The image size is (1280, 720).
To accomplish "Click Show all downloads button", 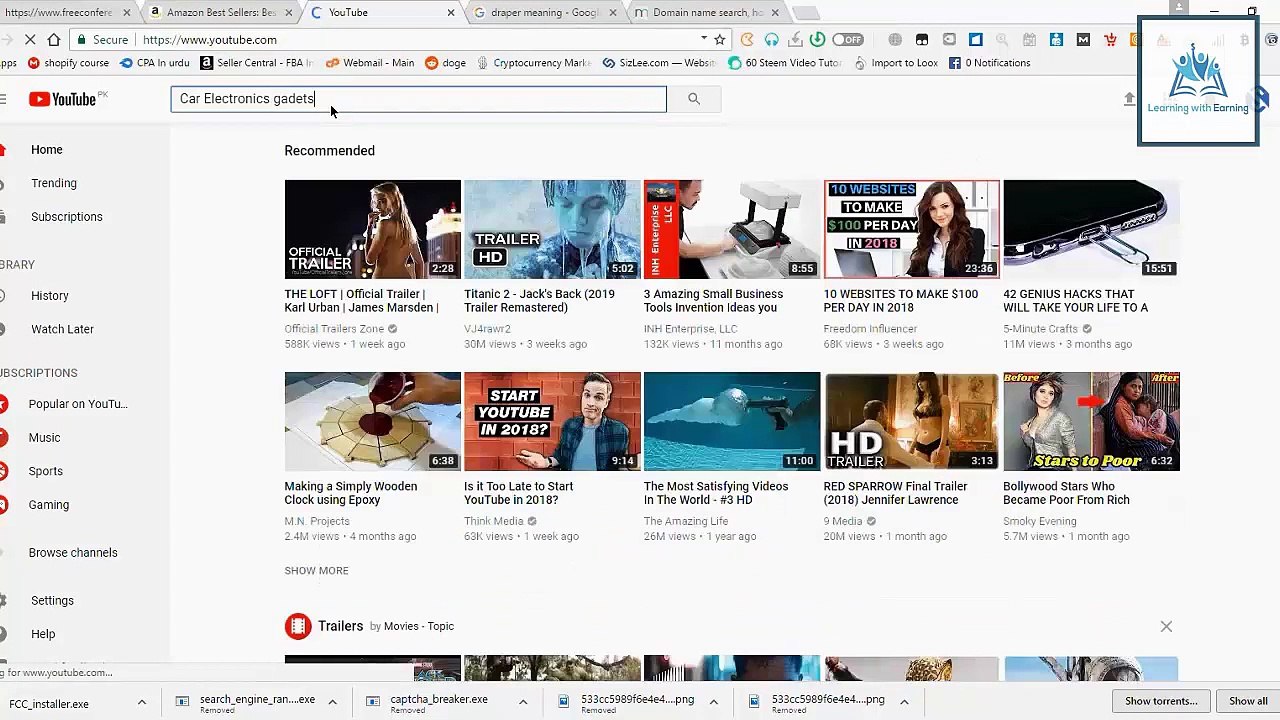I will pyautogui.click(x=1248, y=701).
